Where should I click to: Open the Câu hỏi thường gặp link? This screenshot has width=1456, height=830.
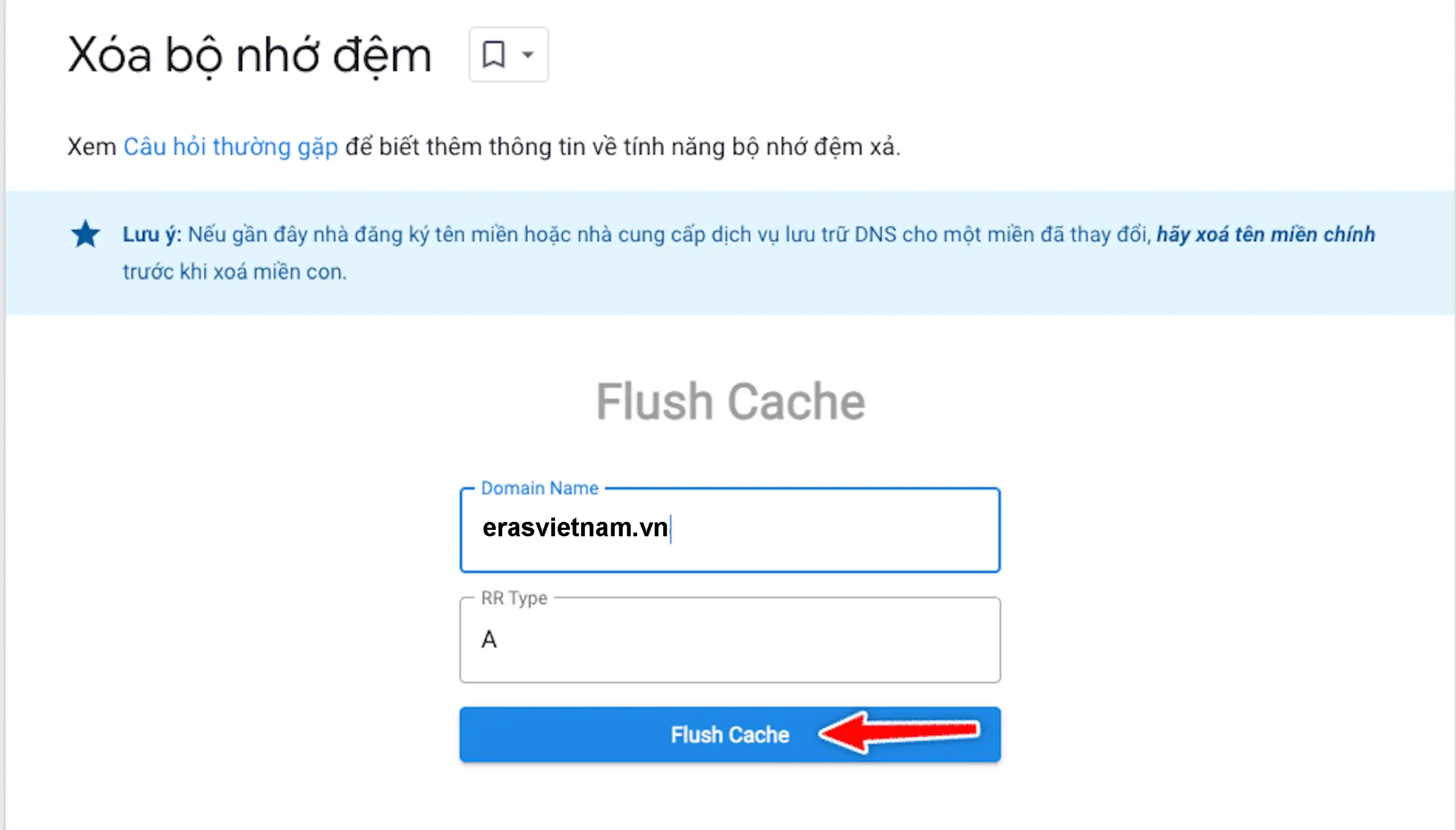pyautogui.click(x=230, y=147)
